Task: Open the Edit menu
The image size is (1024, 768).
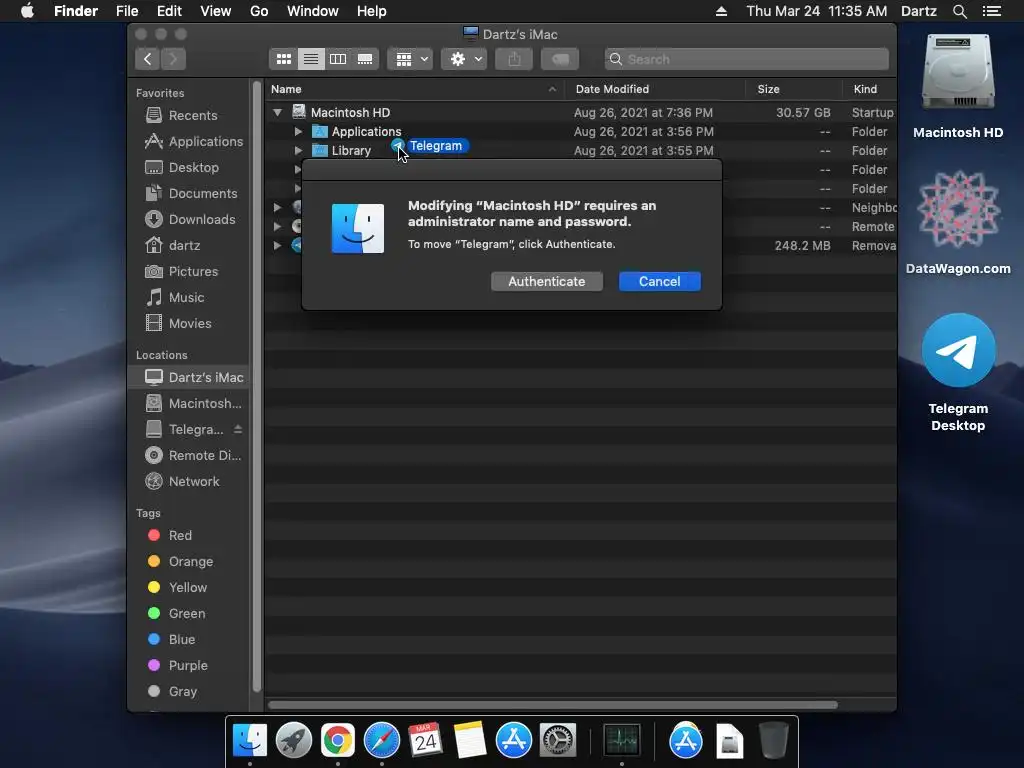Action: 169,11
